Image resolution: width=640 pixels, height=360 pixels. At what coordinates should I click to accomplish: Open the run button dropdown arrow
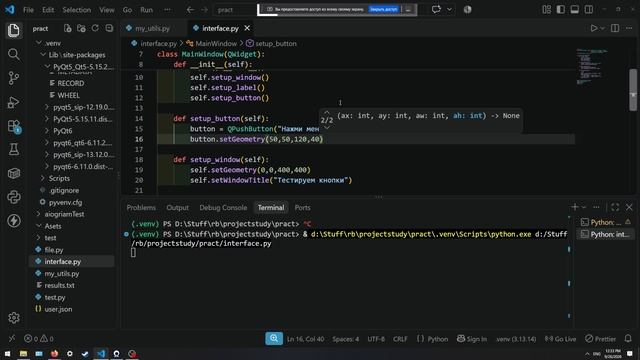pyautogui.click(x=602, y=28)
